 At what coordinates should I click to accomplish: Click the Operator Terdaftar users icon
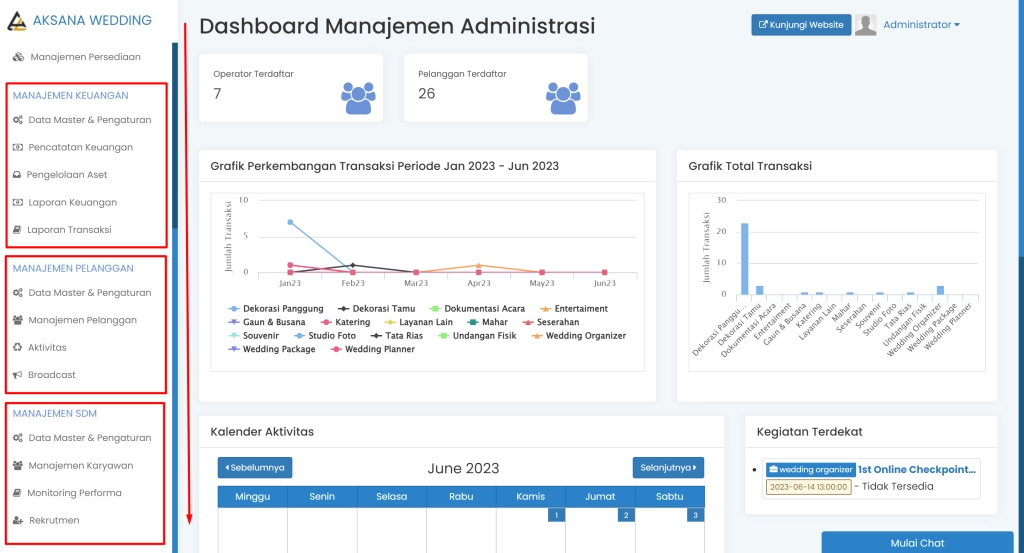tap(357, 97)
